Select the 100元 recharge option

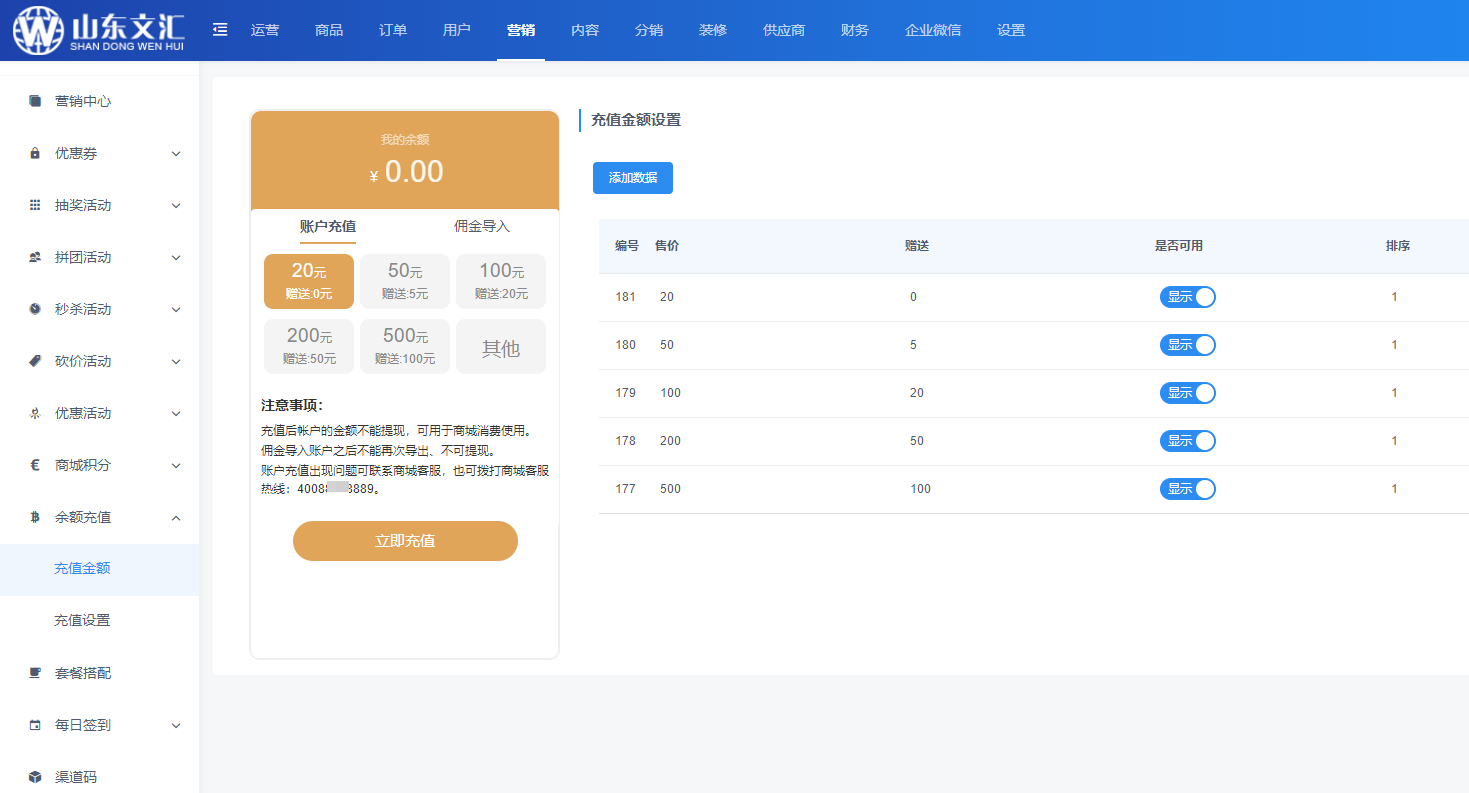501,281
